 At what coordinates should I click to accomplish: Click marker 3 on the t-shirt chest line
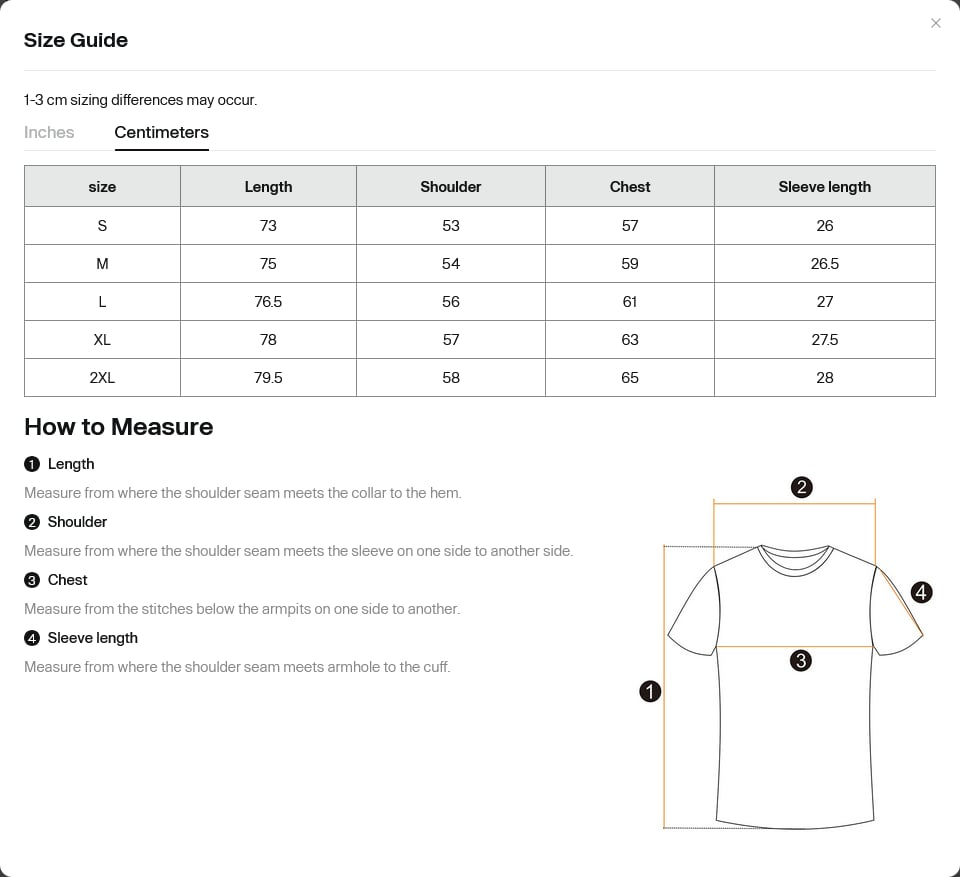tap(800, 661)
